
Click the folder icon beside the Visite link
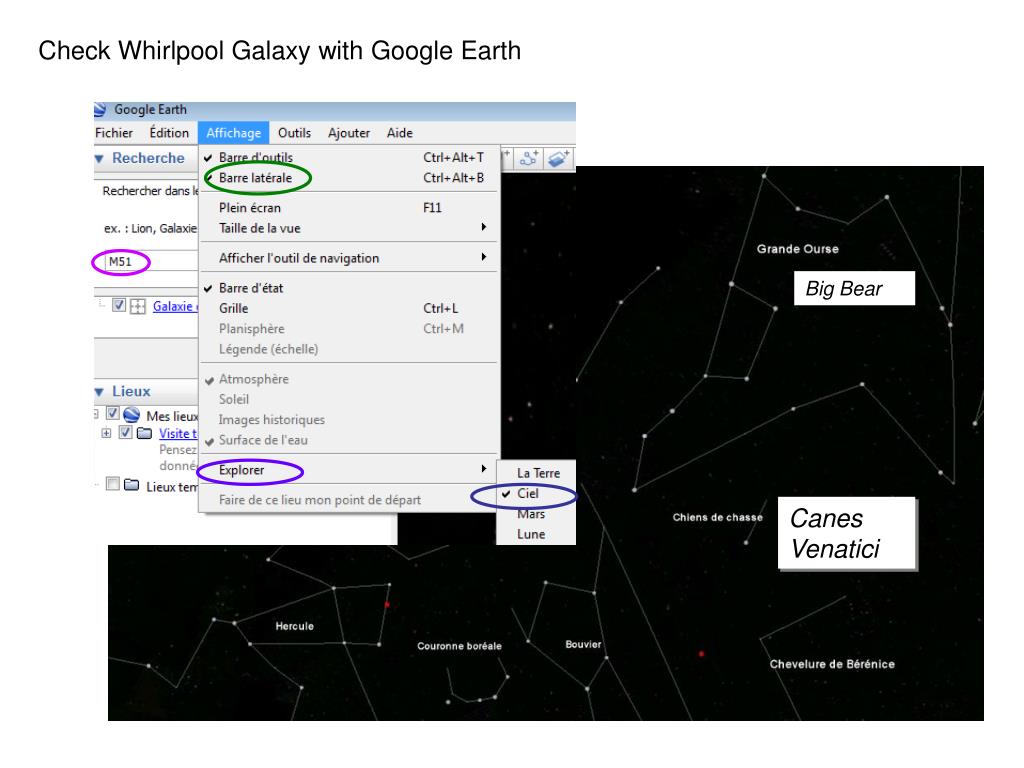145,433
